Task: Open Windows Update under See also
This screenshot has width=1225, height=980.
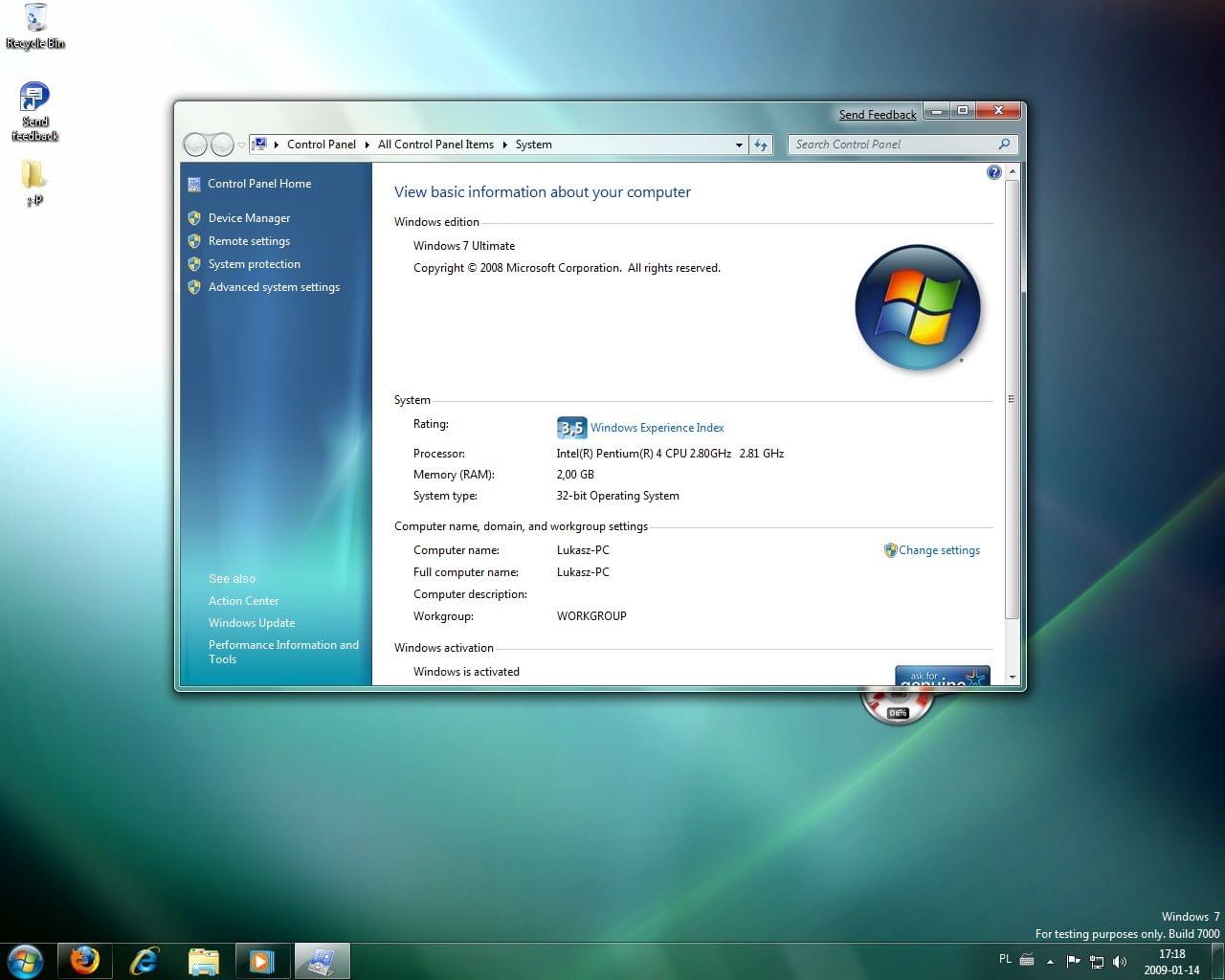Action: coord(252,623)
